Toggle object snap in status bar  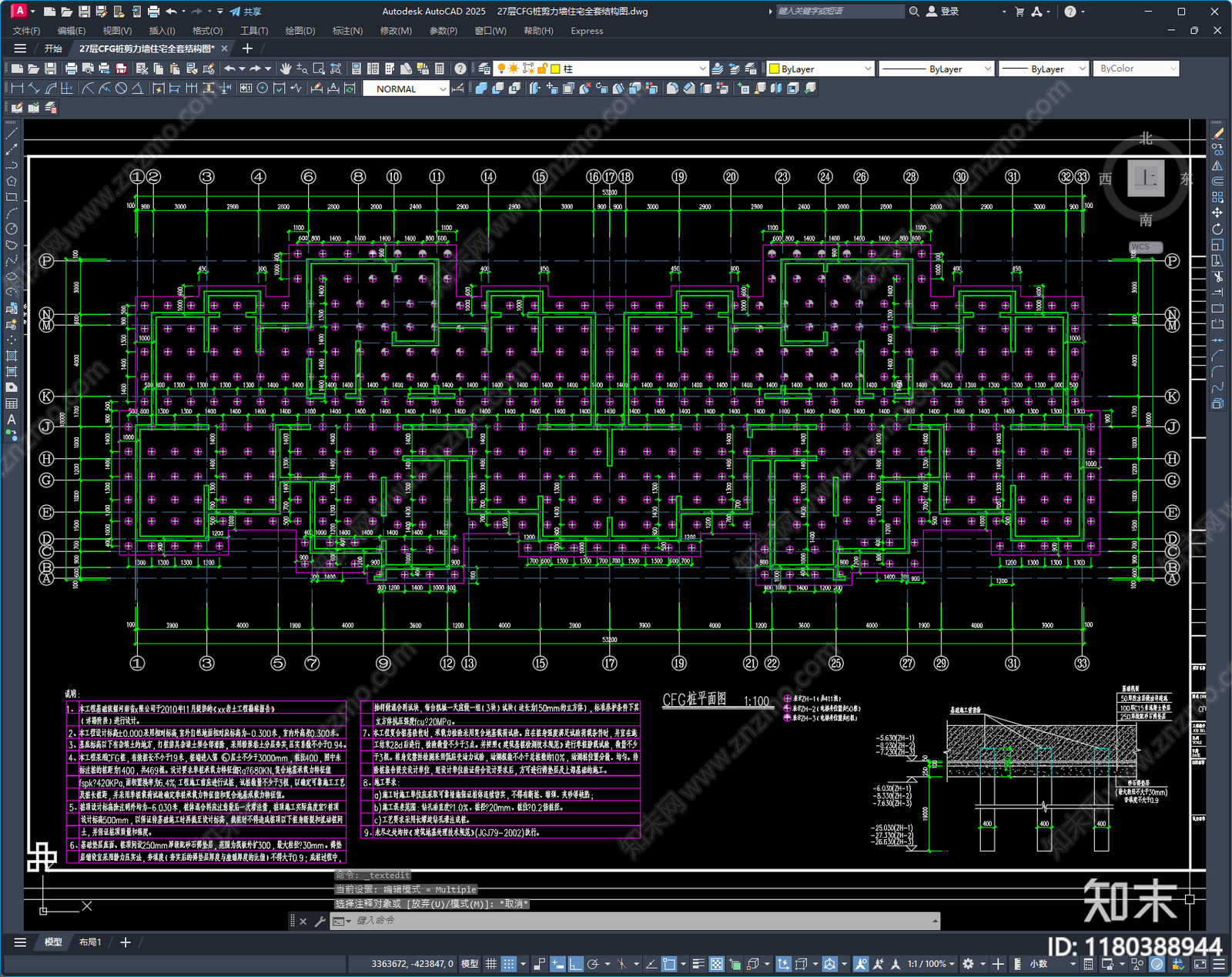point(668,964)
